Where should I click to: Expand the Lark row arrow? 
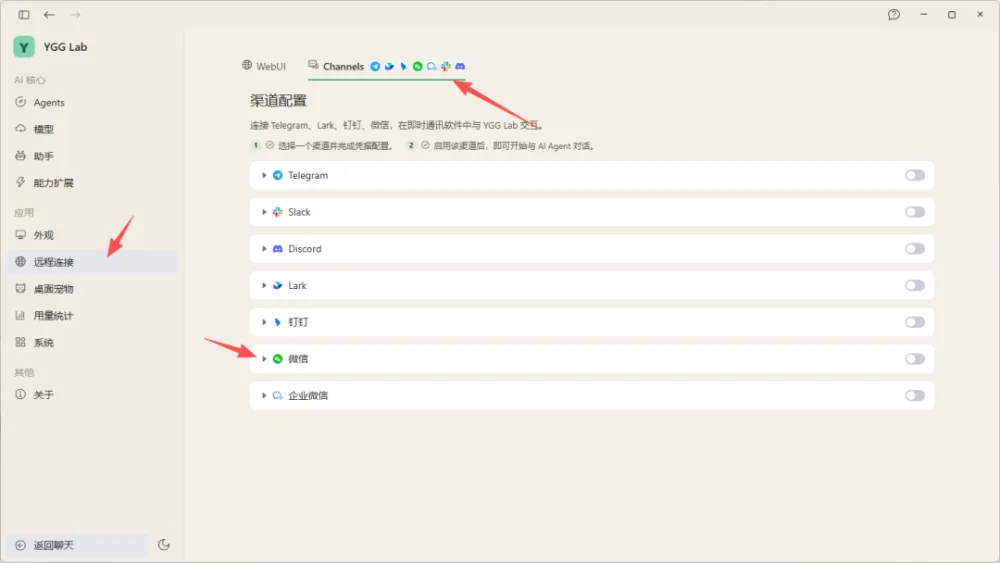click(264, 285)
